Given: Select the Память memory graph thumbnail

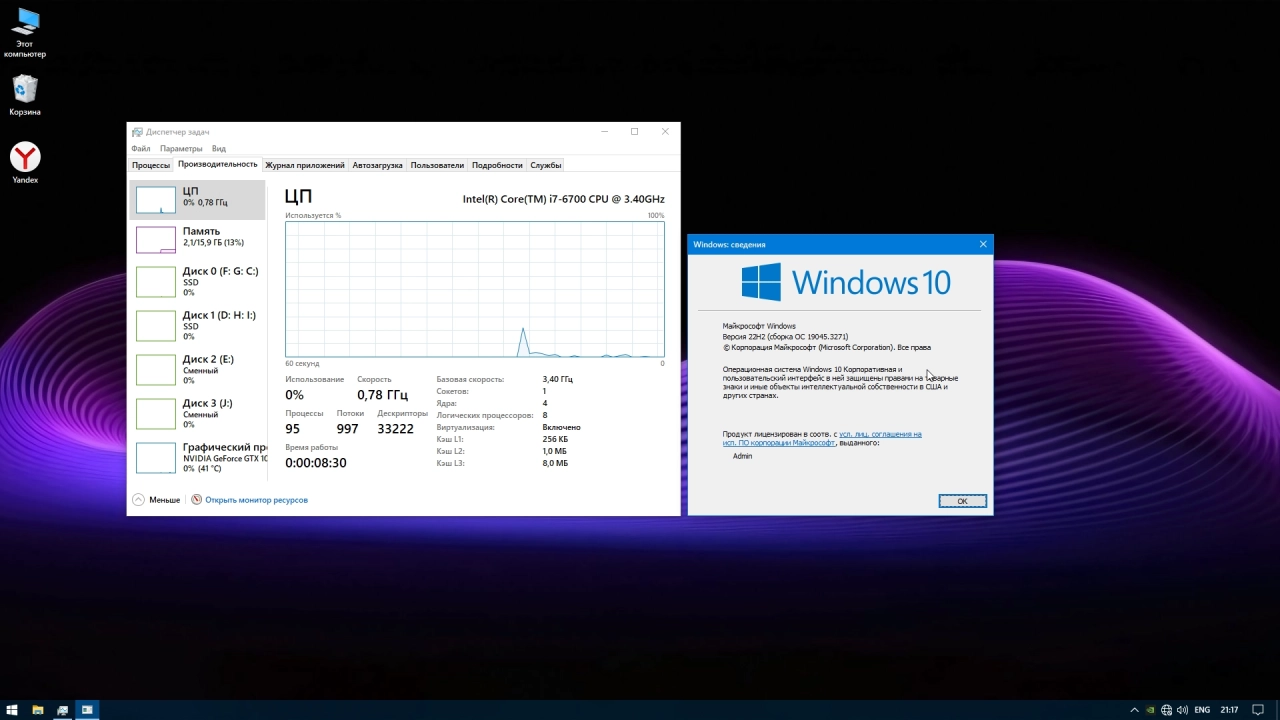Looking at the screenshot, I should [156, 239].
